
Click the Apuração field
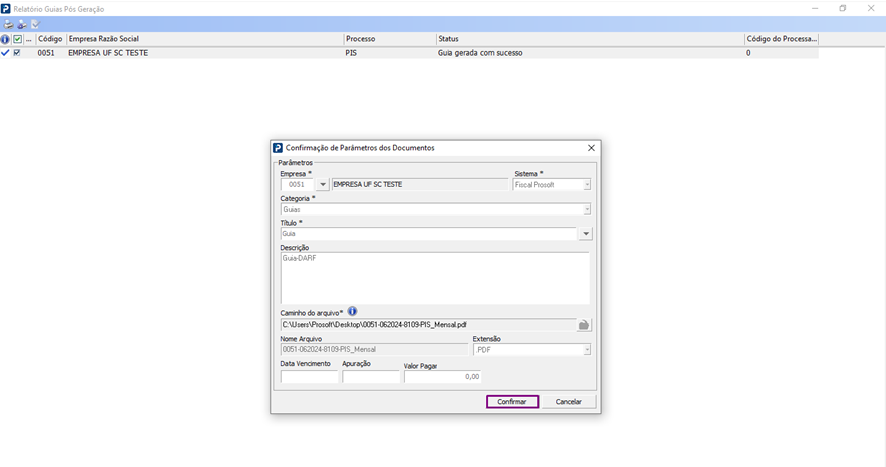(x=371, y=377)
